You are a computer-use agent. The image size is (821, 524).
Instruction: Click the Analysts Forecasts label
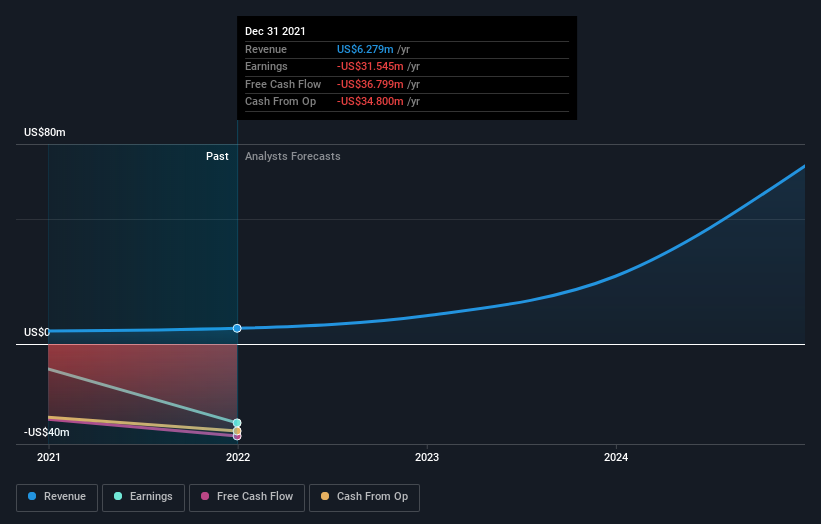(293, 157)
